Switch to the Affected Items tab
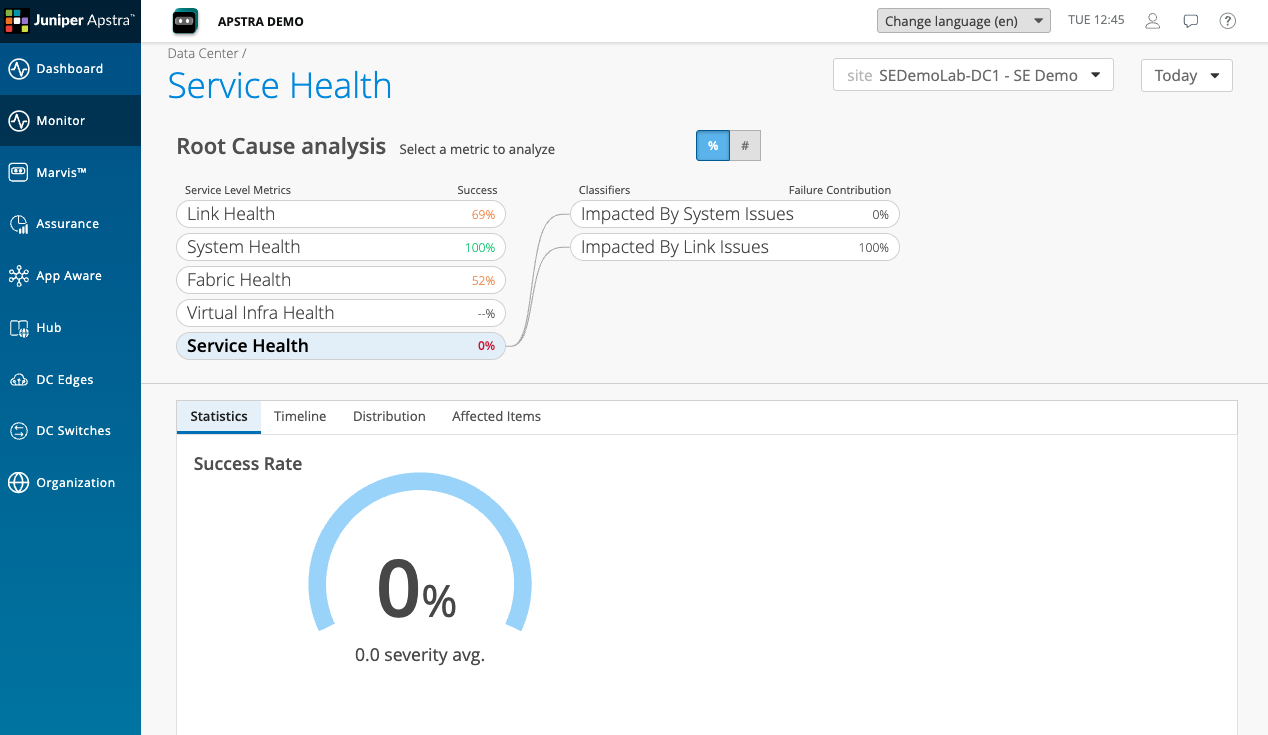This screenshot has height=735, width=1268. (496, 417)
